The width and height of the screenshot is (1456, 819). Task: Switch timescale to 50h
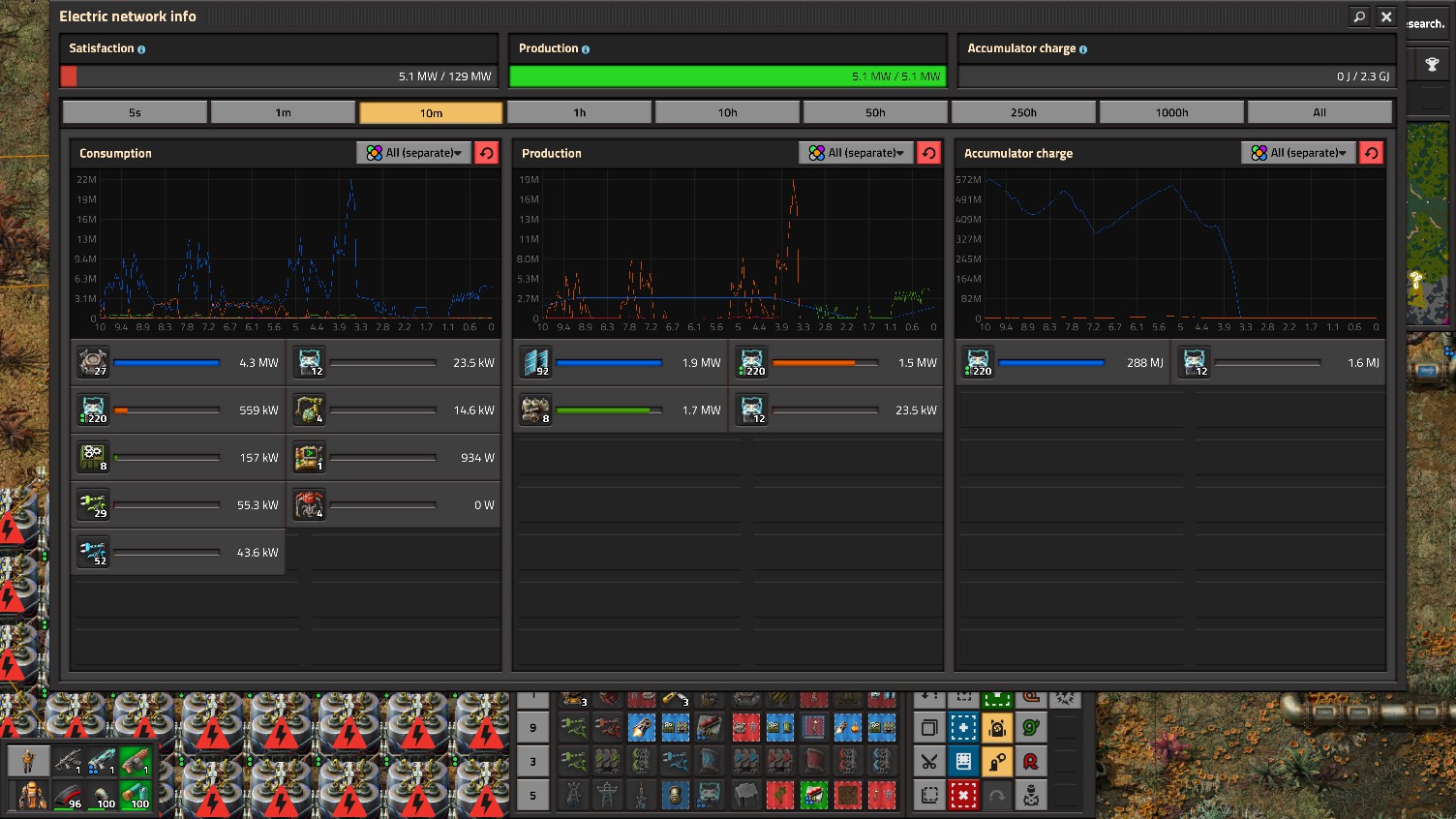(875, 112)
